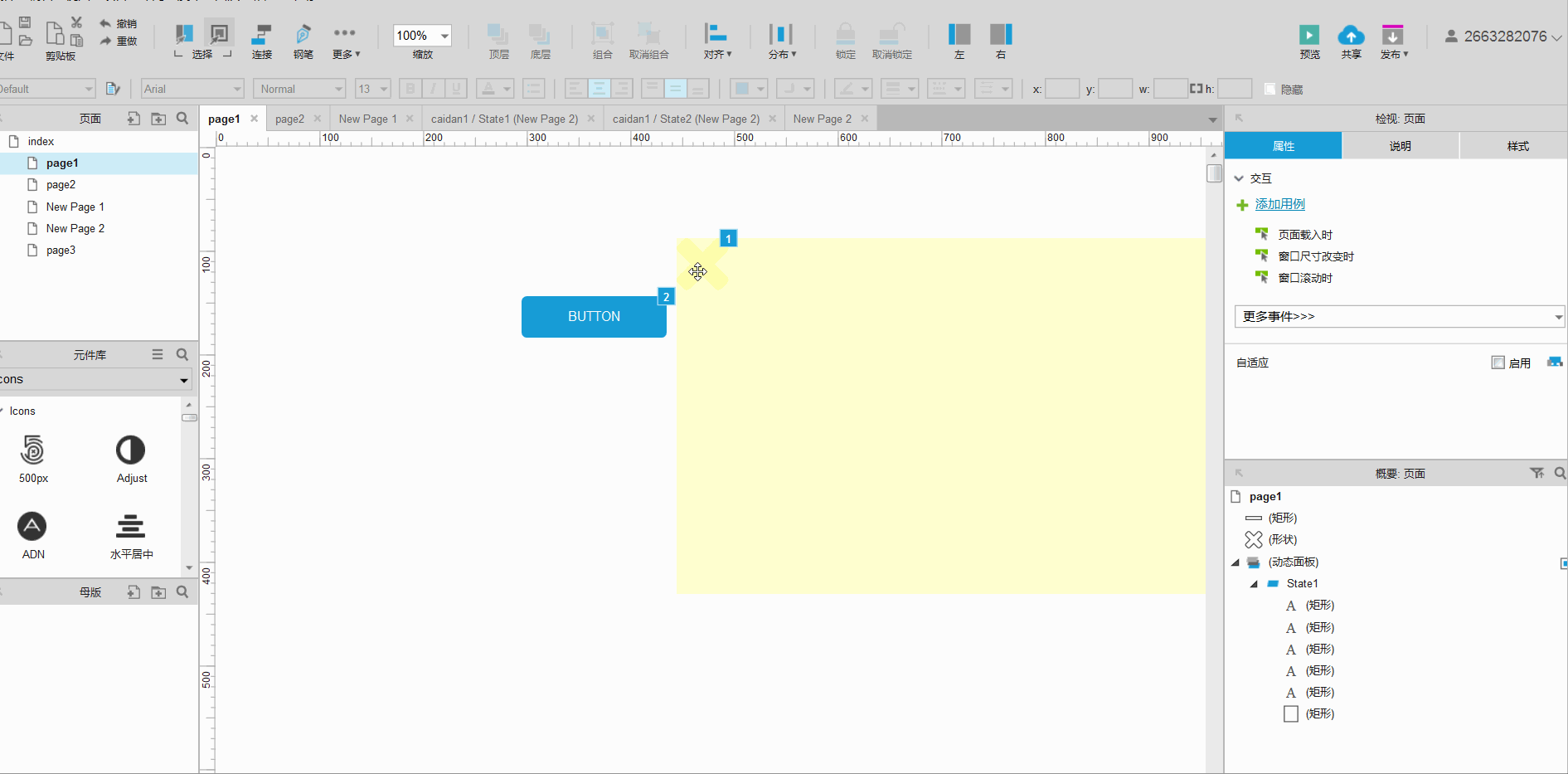Launch the Preview (预览) play icon
The width and height of the screenshot is (1568, 774).
click(x=1309, y=35)
